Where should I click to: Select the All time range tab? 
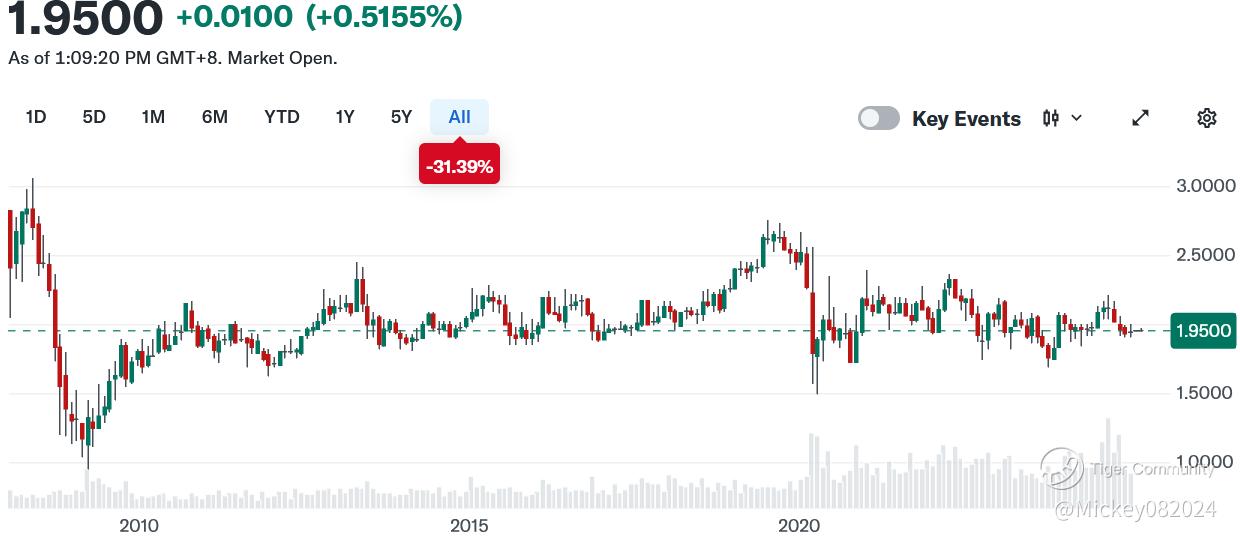(x=459, y=117)
